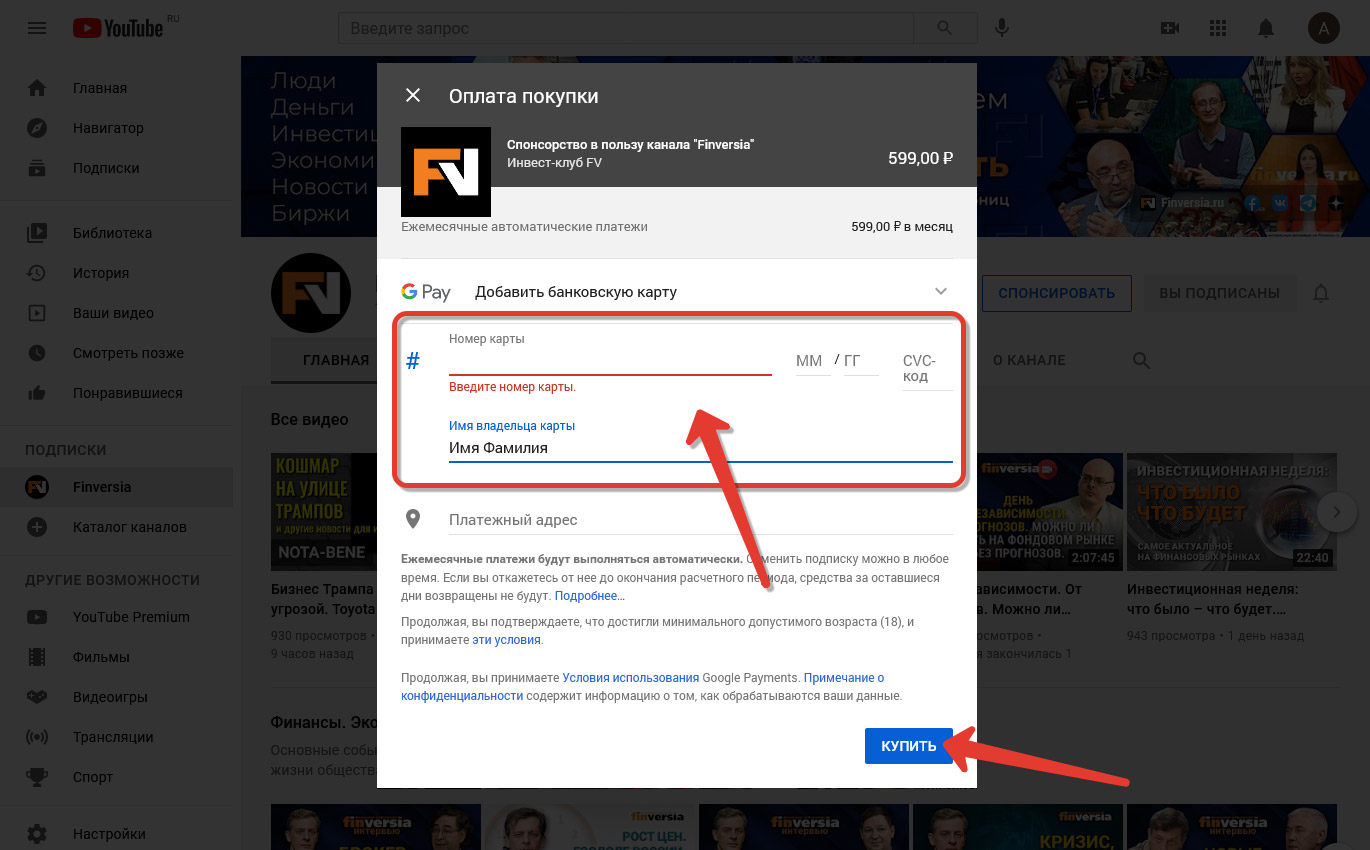Viewport: 1370px width, 850px height.
Task: Open the О канале tab
Action: point(1028,360)
